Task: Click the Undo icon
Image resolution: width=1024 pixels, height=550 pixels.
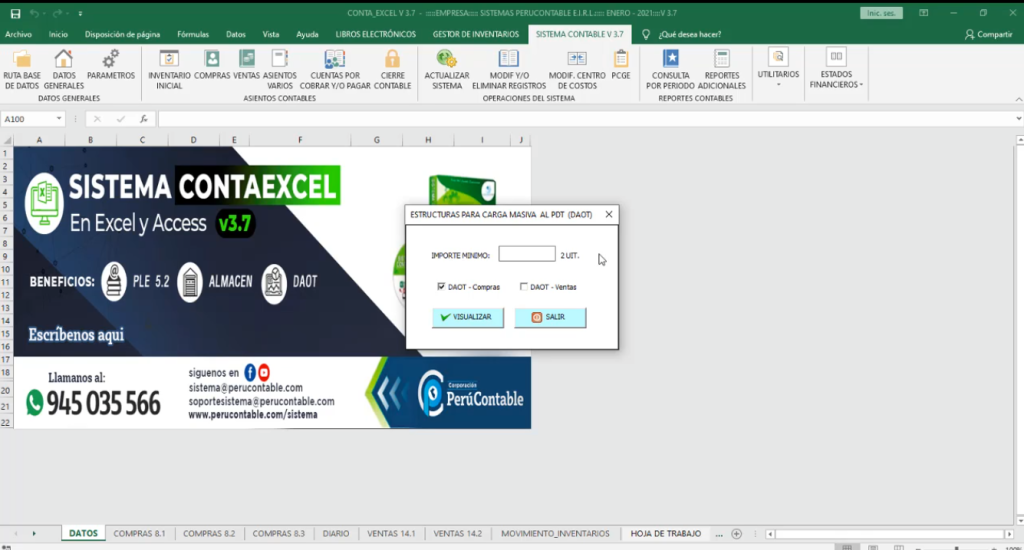Action: point(34,13)
